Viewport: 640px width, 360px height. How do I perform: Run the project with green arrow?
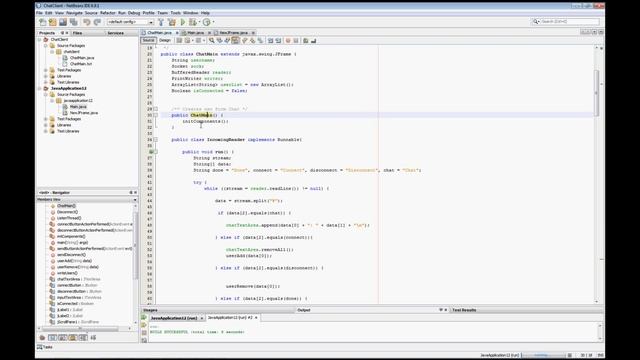pos(183,22)
